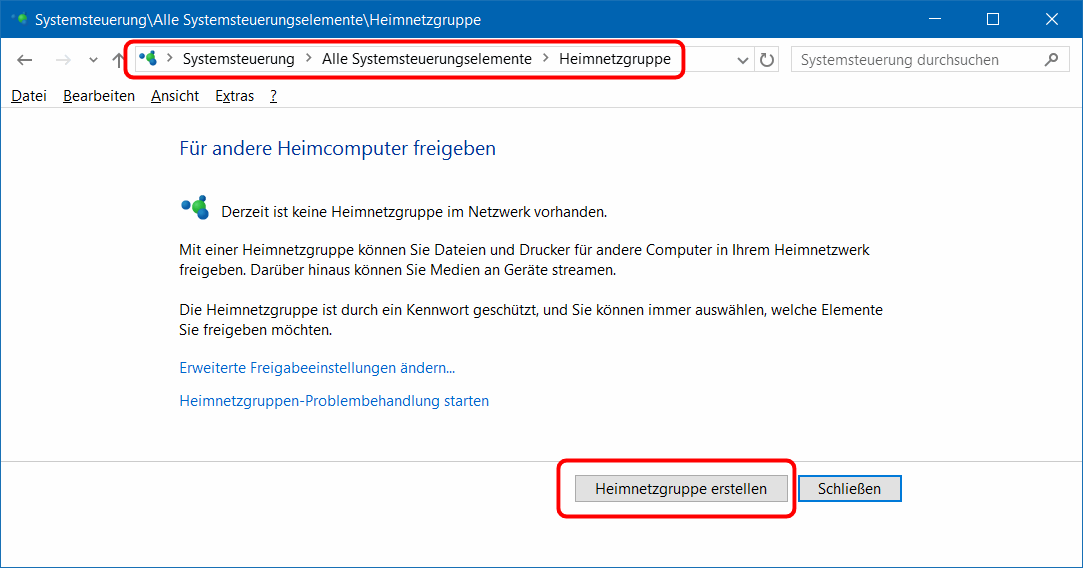Open the ? help menu

coord(273,96)
